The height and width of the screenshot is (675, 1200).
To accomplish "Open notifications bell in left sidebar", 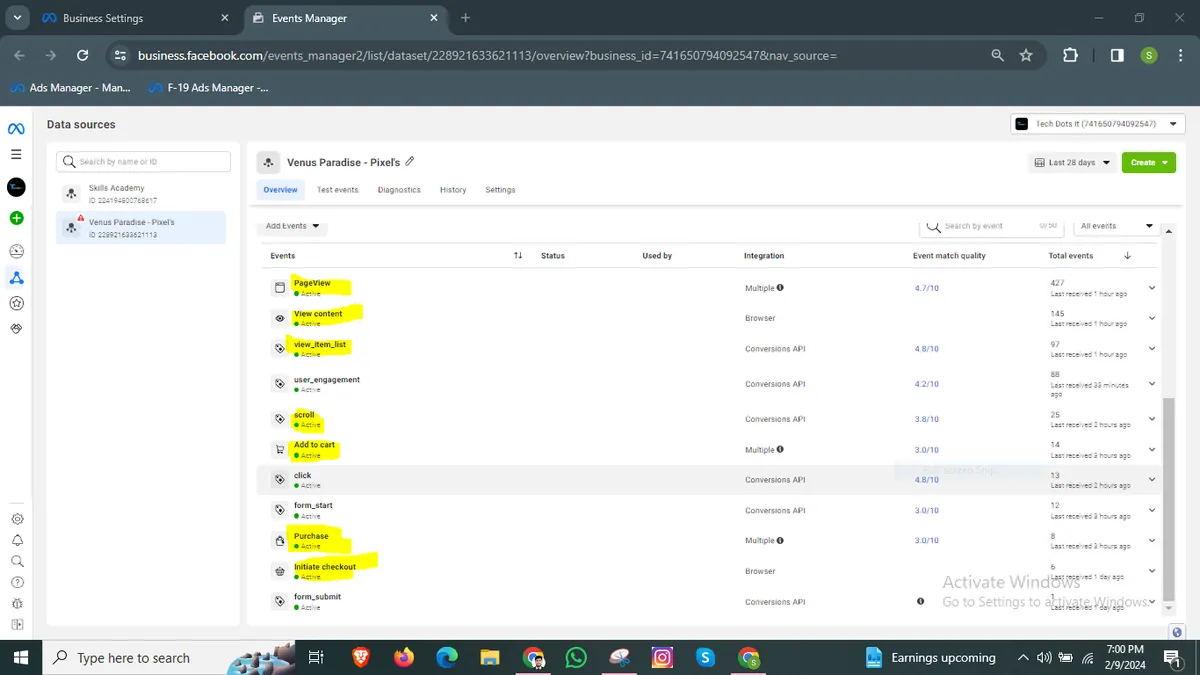I will (x=17, y=541).
